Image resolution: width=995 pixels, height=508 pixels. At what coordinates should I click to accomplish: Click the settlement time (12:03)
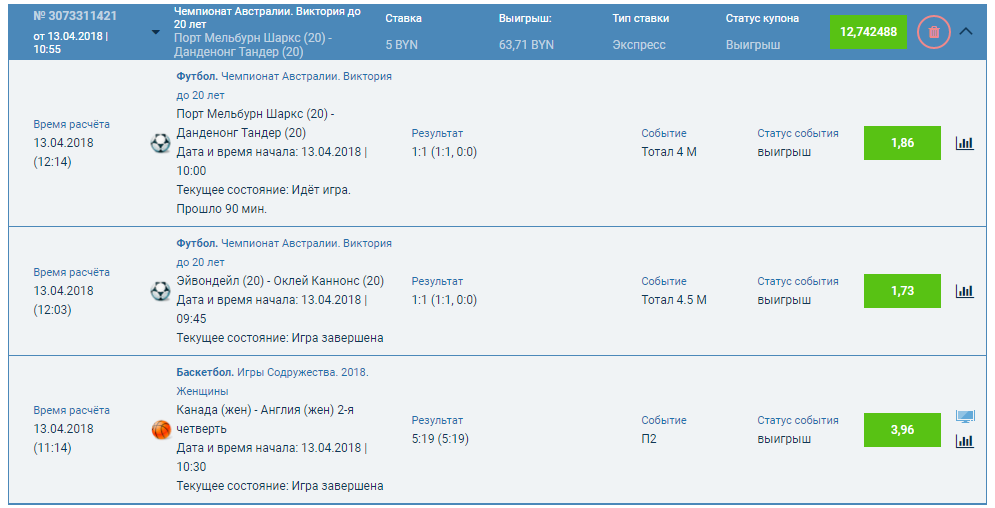(52, 309)
